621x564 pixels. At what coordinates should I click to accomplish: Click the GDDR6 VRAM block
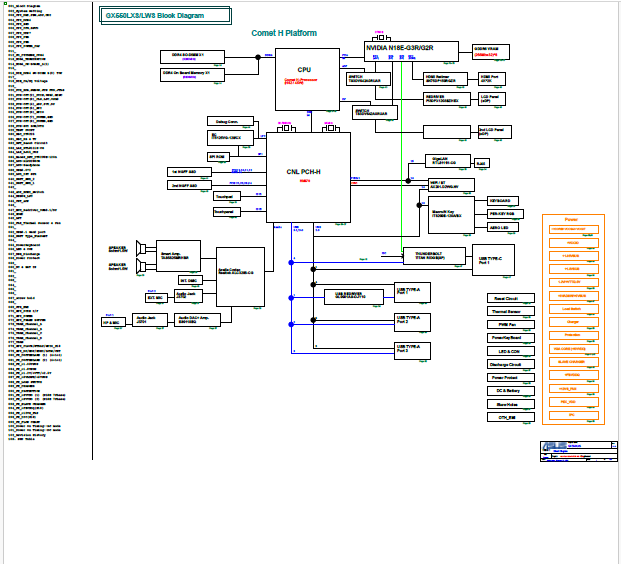491,52
